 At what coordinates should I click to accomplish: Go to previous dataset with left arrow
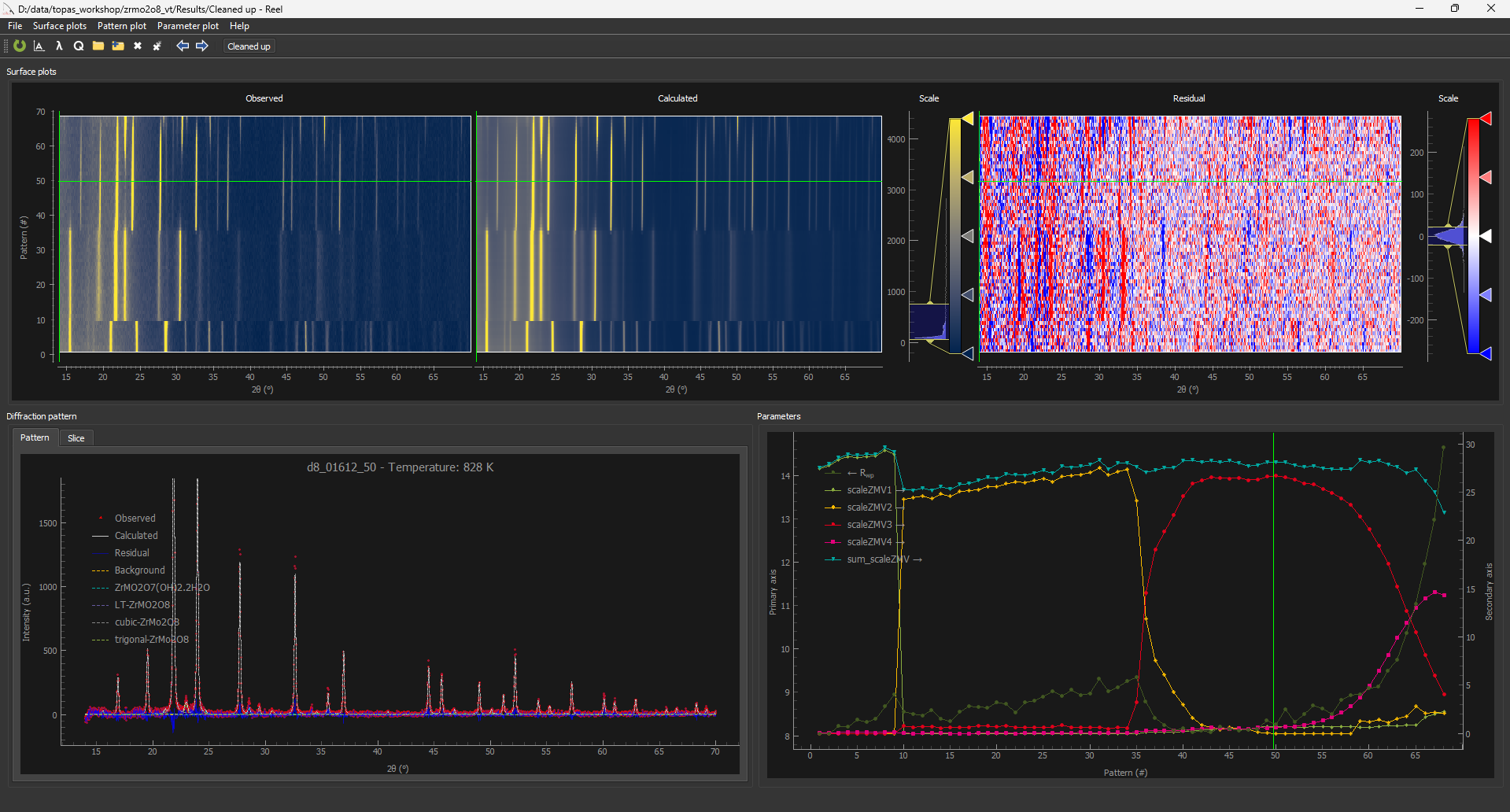click(183, 46)
